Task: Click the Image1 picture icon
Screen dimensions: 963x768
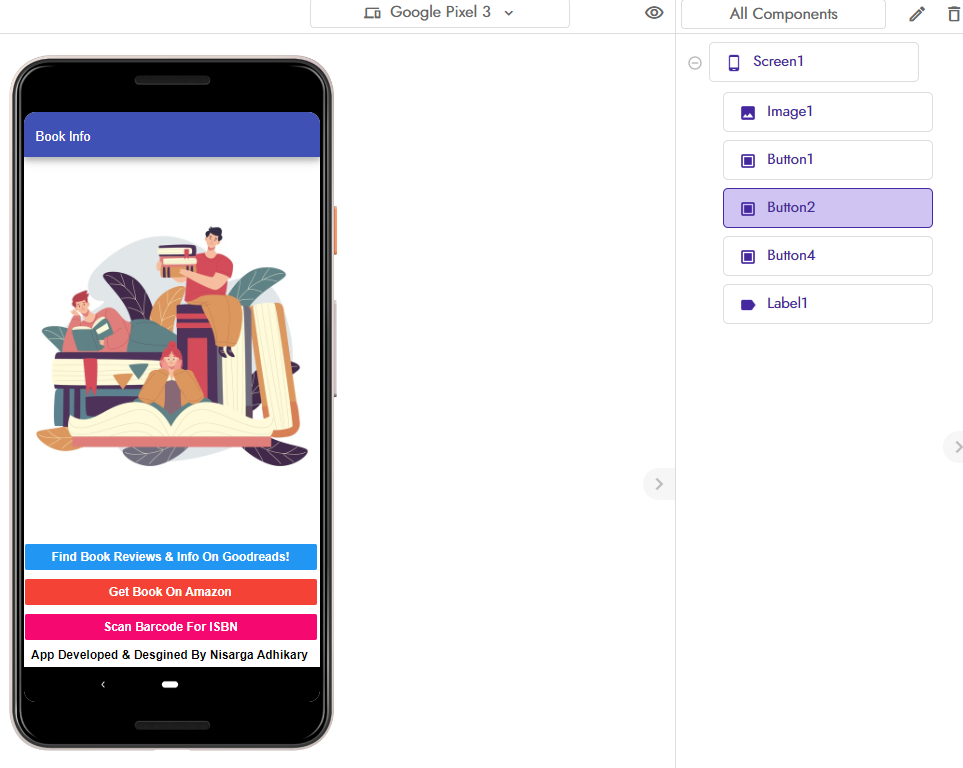Action: pos(747,112)
